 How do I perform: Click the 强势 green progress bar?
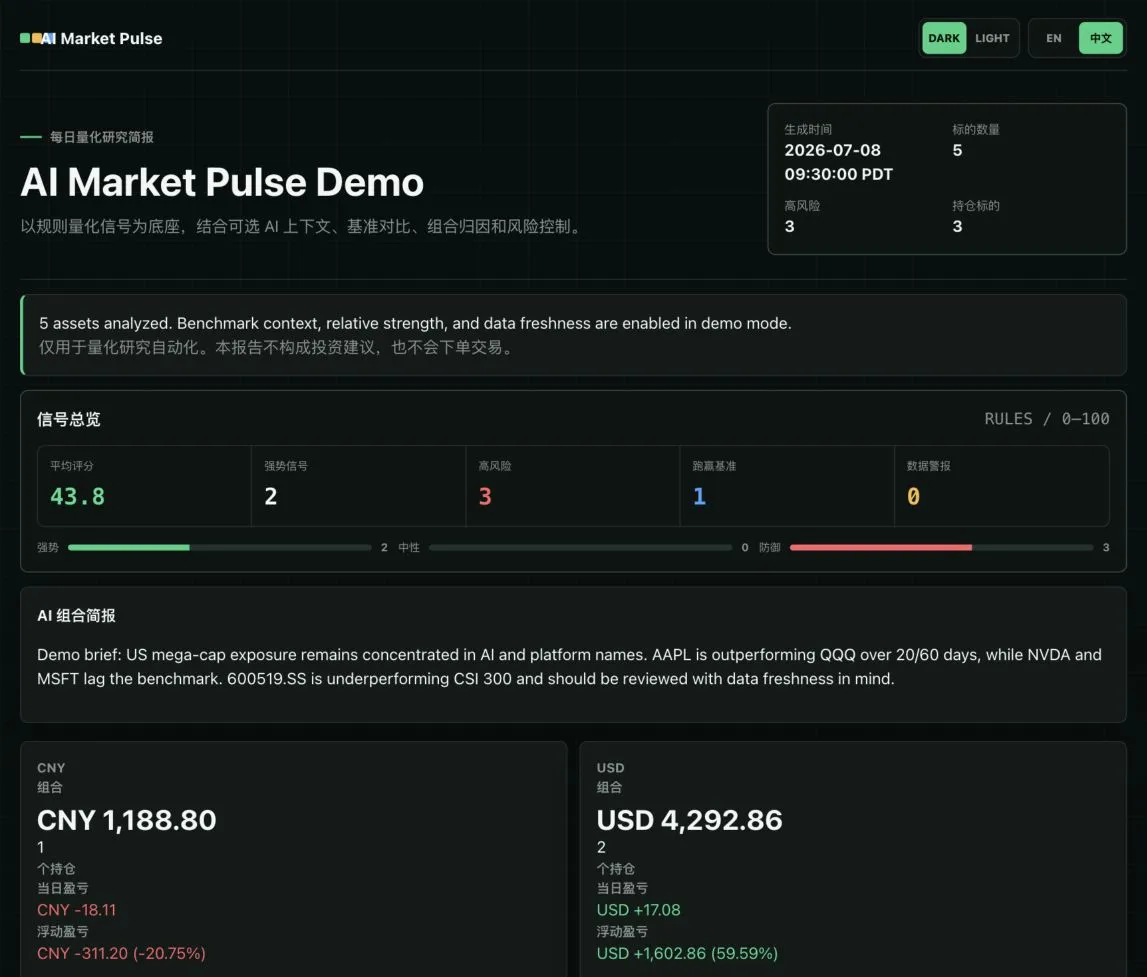coord(219,547)
